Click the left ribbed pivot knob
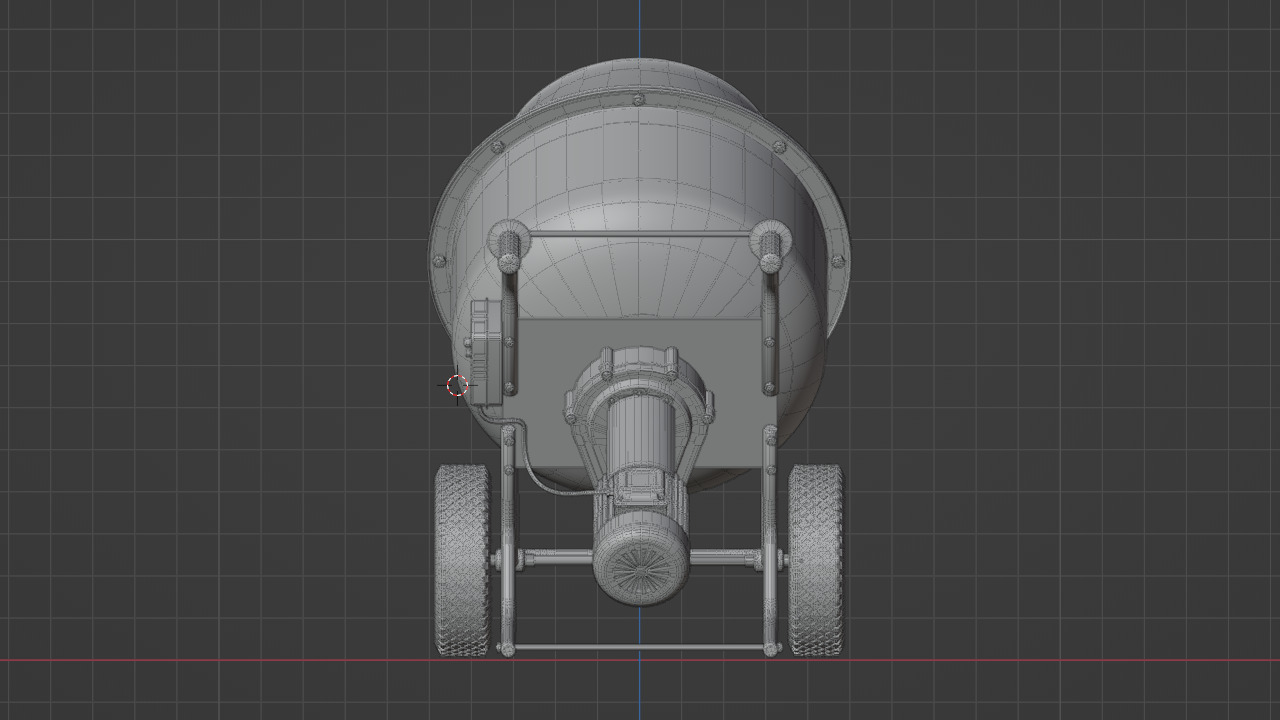 click(509, 246)
